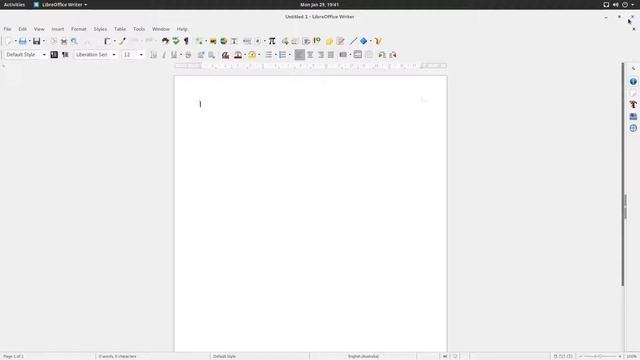This screenshot has height=360, width=640.
Task: Click the Strikethrough icon
Action: click(188, 55)
